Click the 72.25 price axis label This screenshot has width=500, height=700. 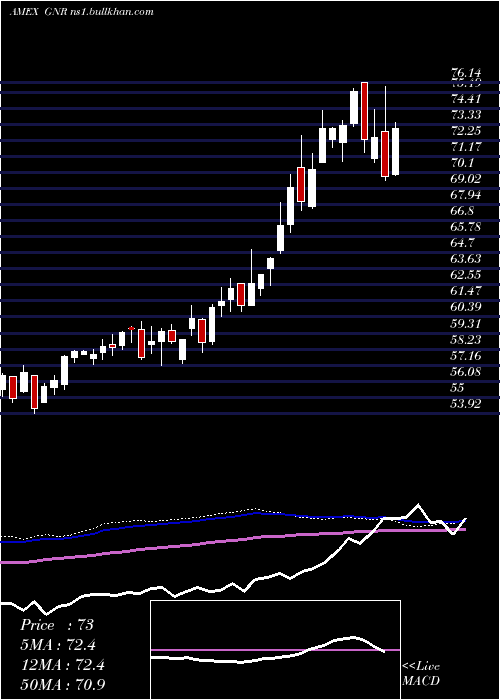466,130
